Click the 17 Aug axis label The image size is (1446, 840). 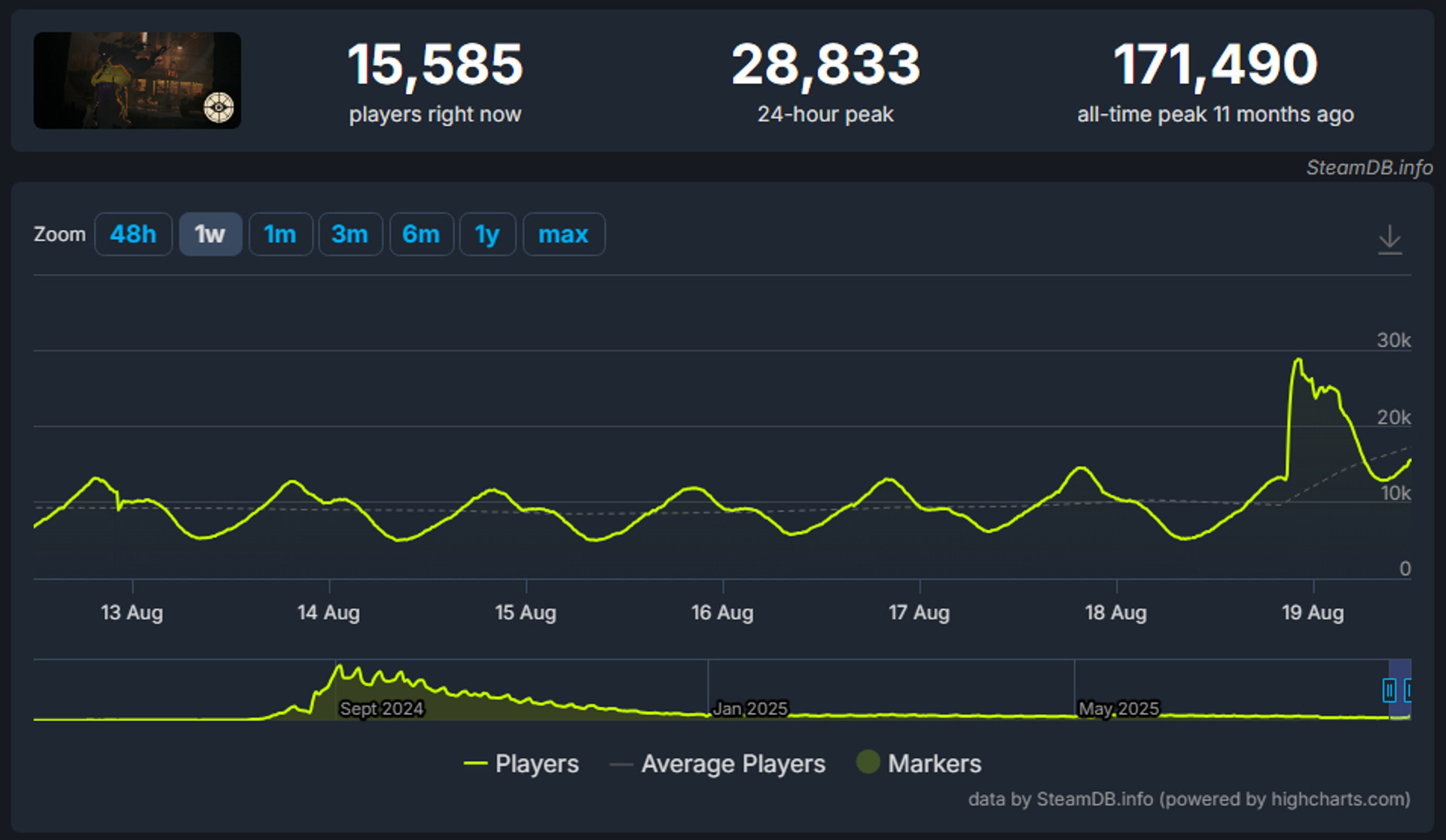[919, 613]
